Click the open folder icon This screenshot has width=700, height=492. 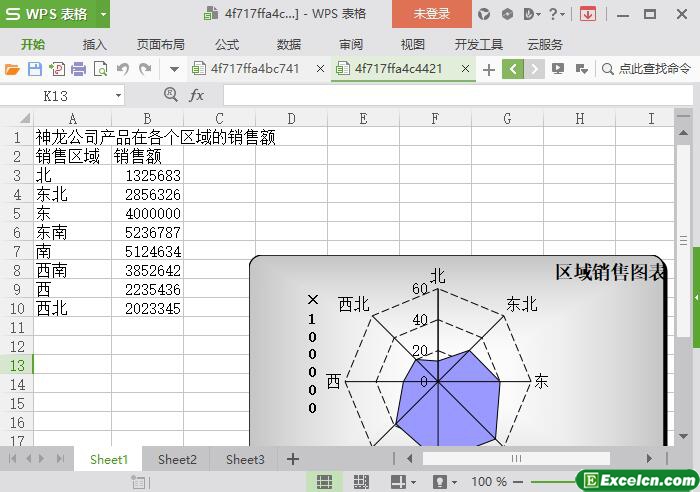tap(12, 69)
